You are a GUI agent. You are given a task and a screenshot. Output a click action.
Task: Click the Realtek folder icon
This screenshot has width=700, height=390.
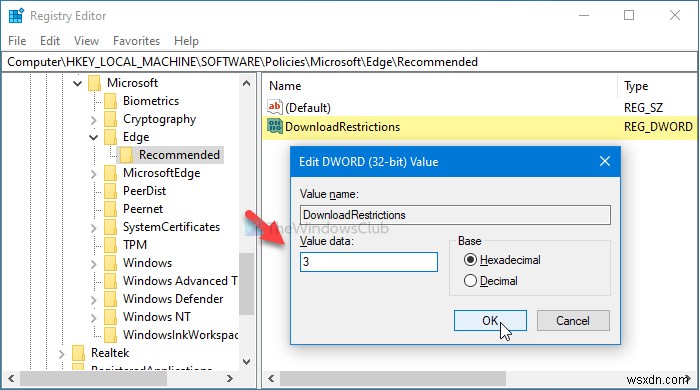(79, 353)
